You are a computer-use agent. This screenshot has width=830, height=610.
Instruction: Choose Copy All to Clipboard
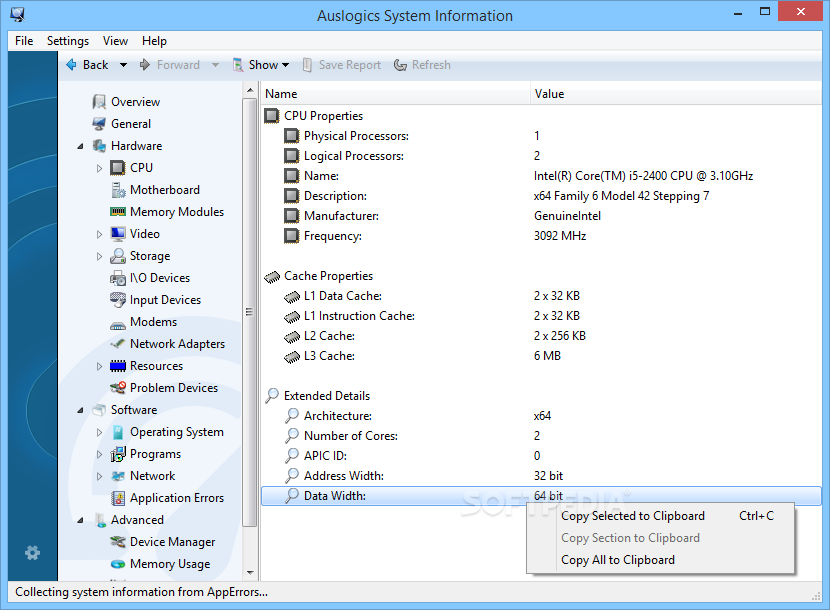coord(661,560)
